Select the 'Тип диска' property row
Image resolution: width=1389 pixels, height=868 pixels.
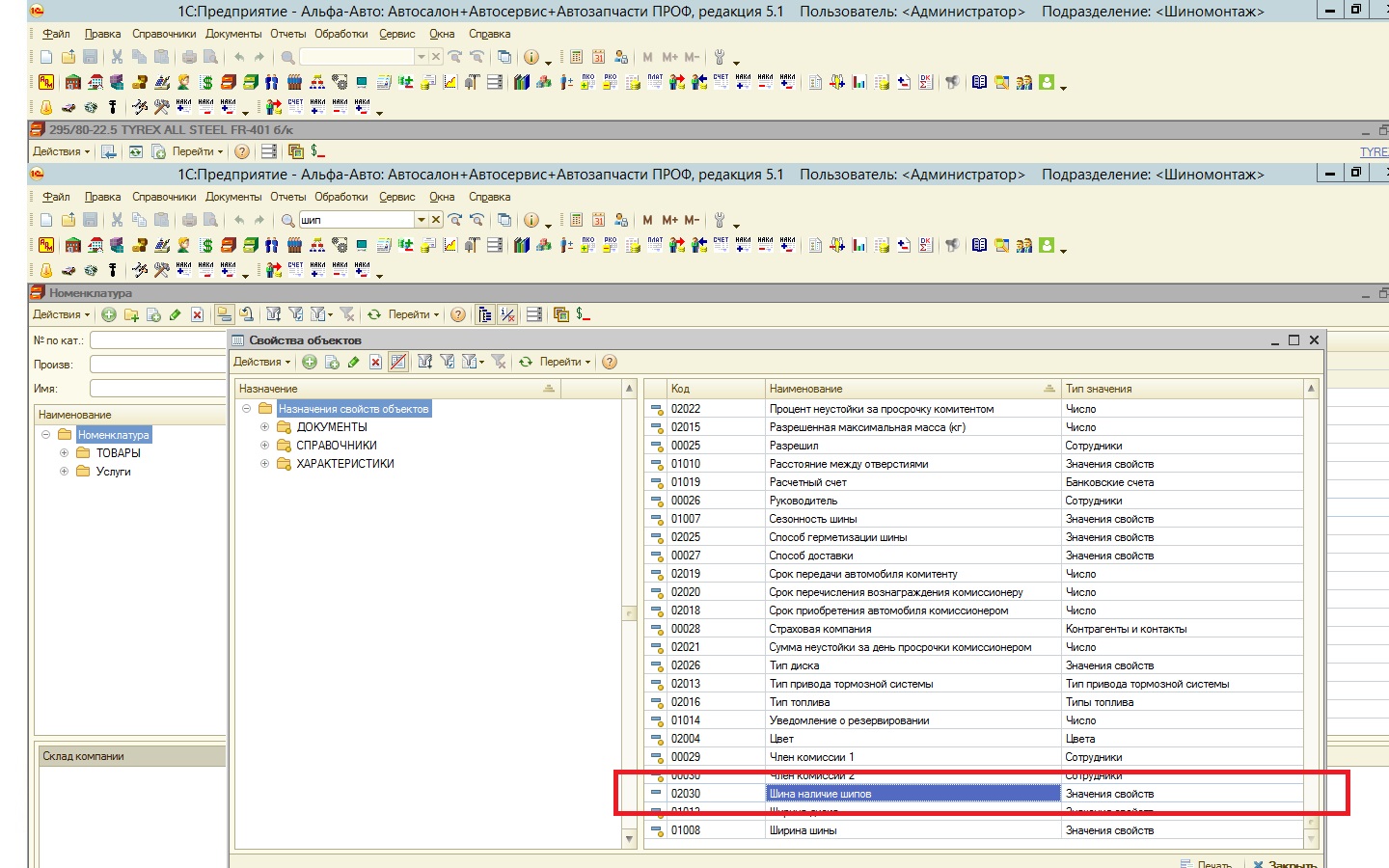(974, 665)
